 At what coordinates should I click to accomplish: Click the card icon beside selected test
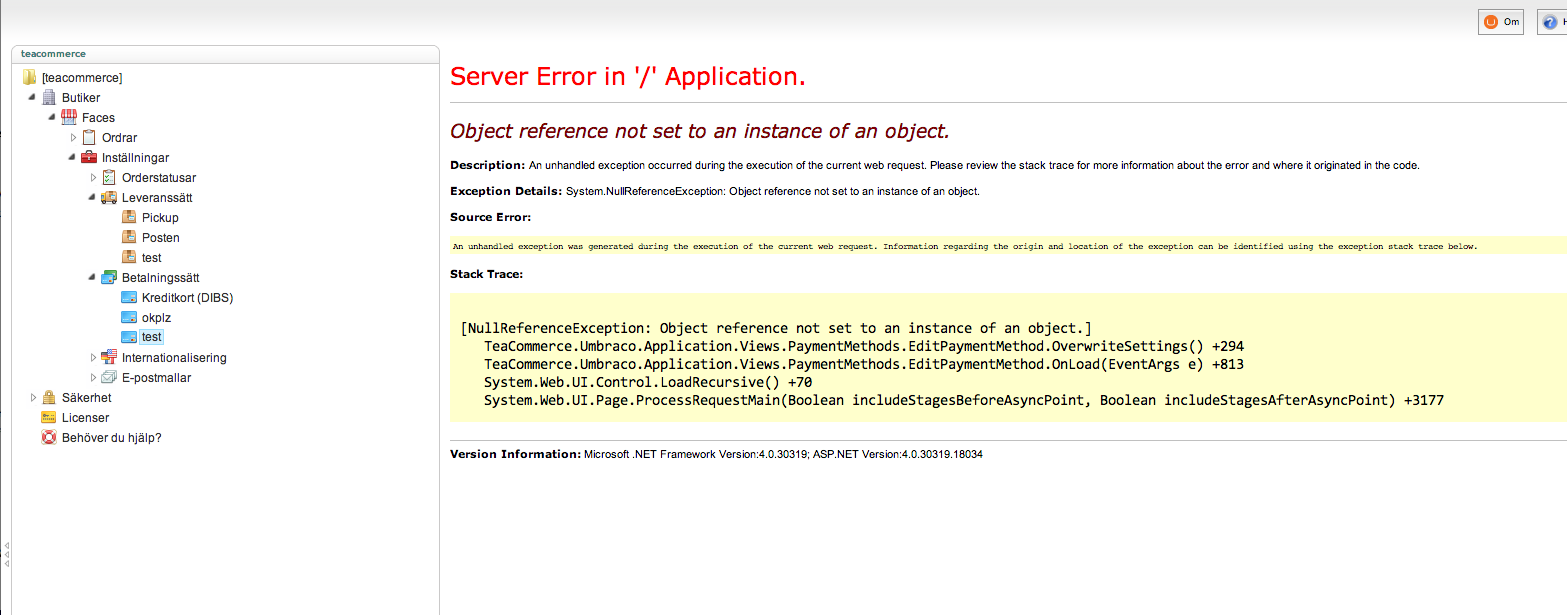(129, 337)
